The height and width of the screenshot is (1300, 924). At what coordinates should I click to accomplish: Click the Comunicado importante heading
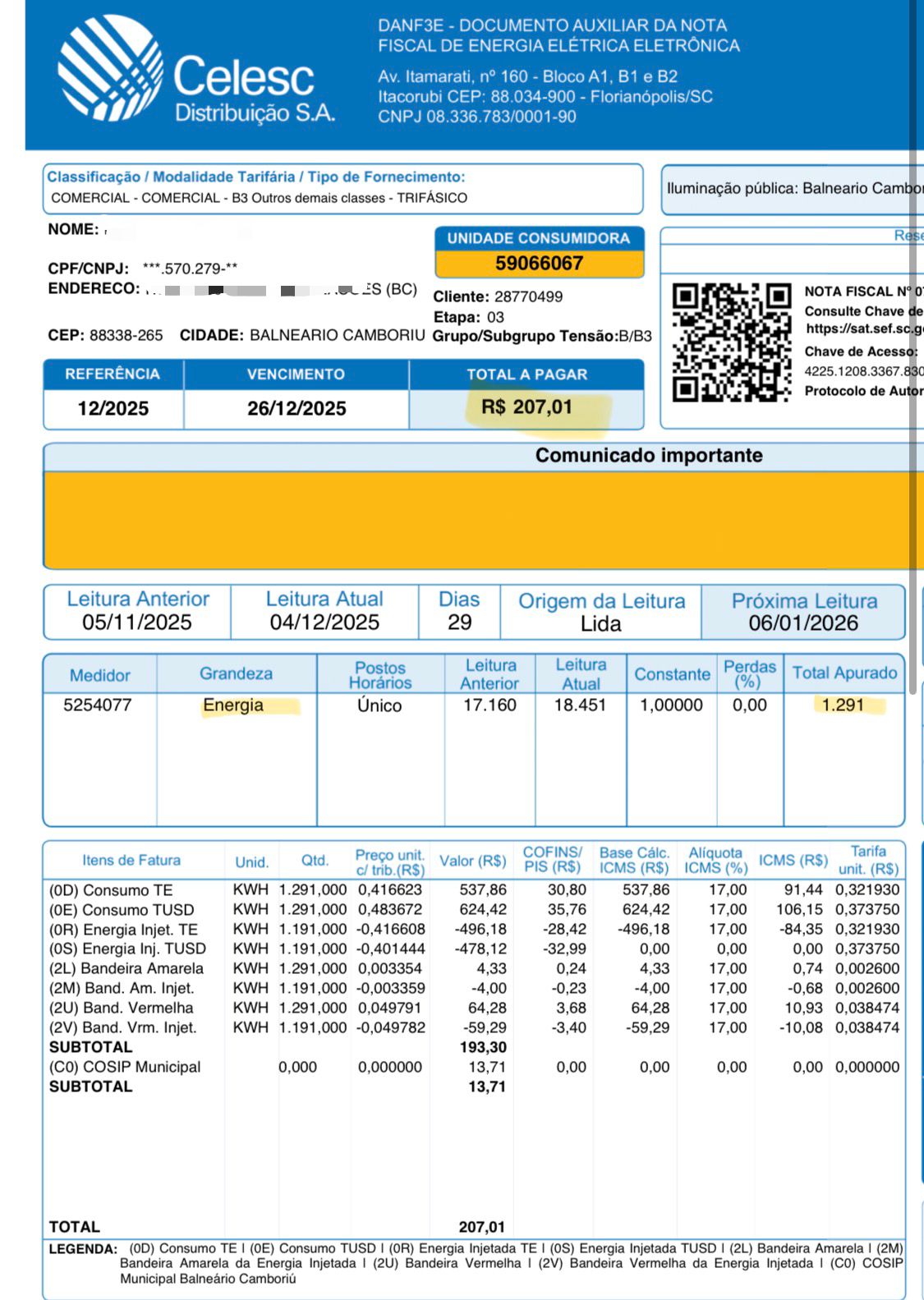649,455
